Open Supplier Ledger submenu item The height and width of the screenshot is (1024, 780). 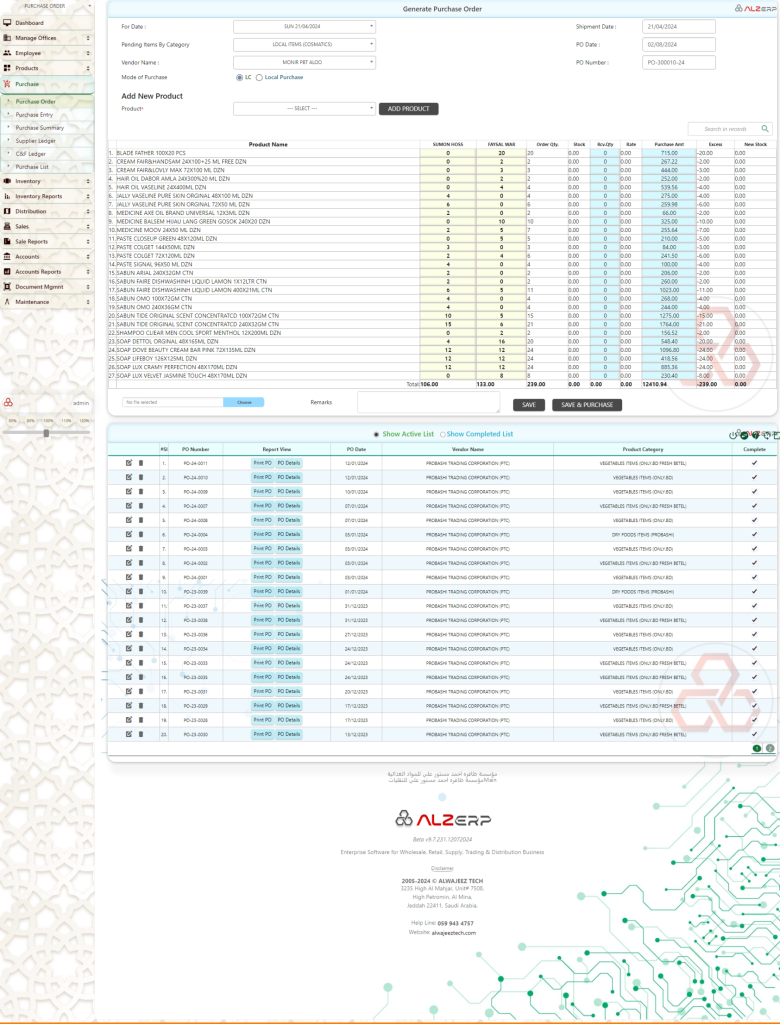click(x=48, y=141)
